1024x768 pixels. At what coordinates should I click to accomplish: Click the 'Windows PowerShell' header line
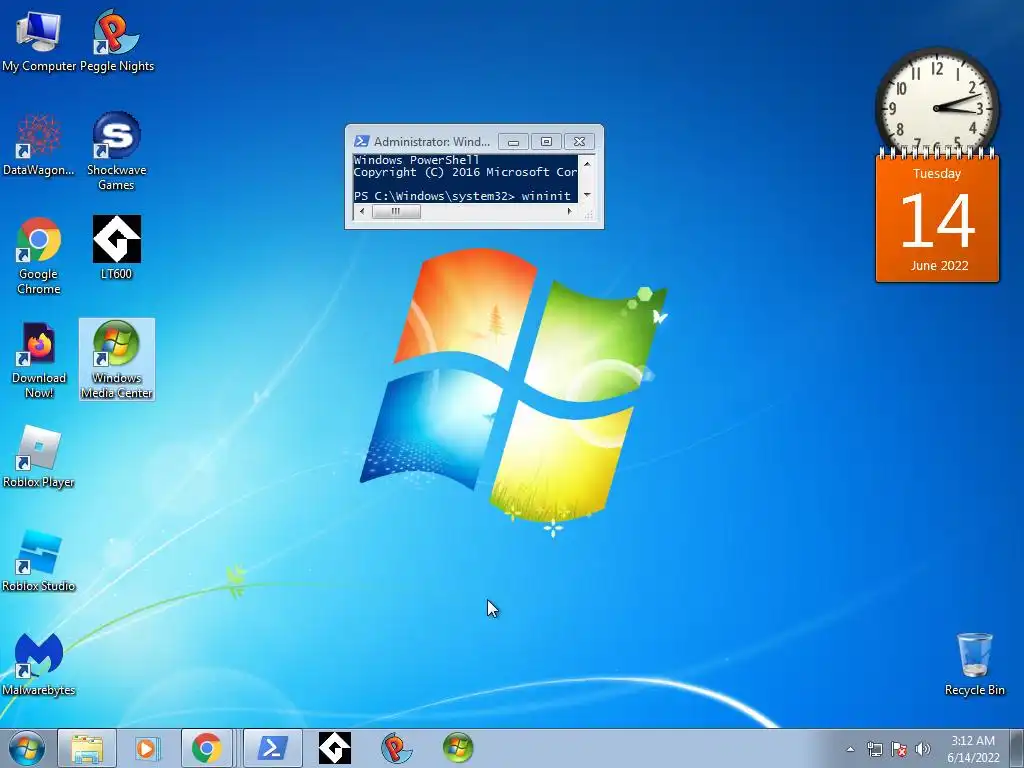(x=417, y=160)
